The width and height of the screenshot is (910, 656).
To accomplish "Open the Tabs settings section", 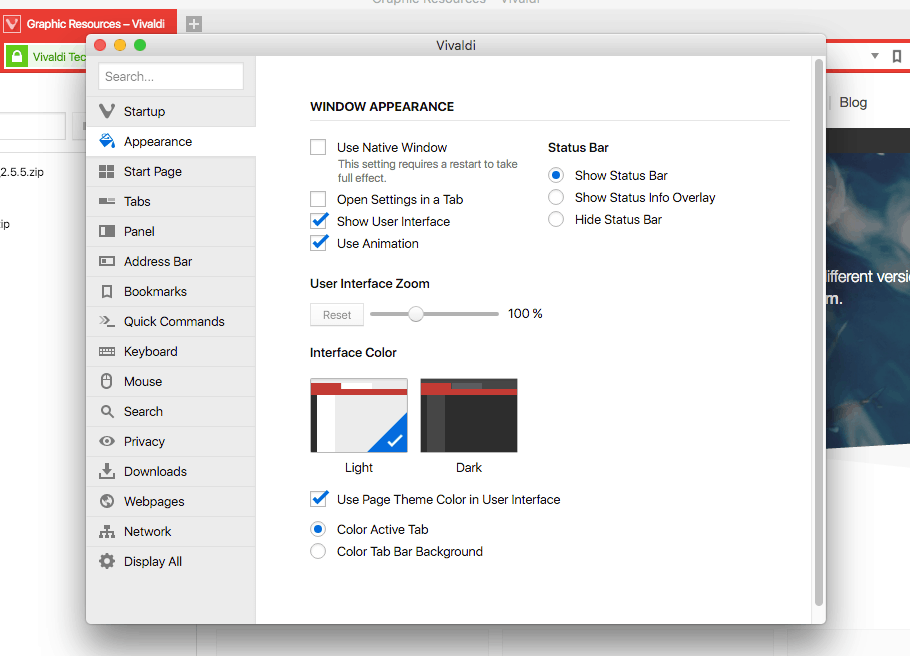I will point(171,201).
